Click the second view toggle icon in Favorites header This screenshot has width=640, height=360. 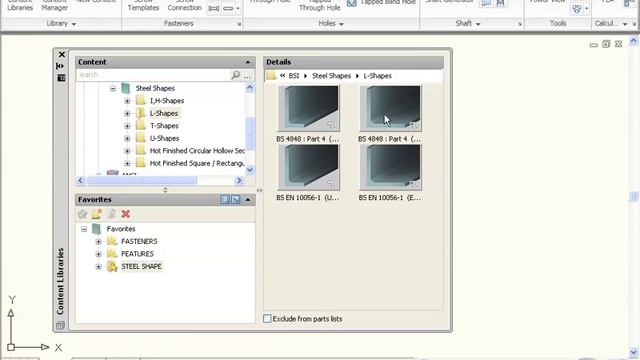pos(236,199)
